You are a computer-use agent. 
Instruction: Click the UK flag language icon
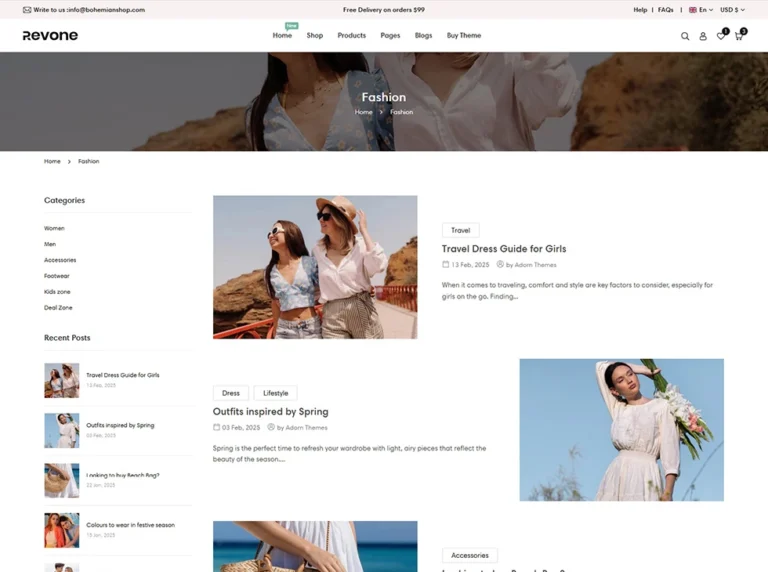tap(693, 10)
